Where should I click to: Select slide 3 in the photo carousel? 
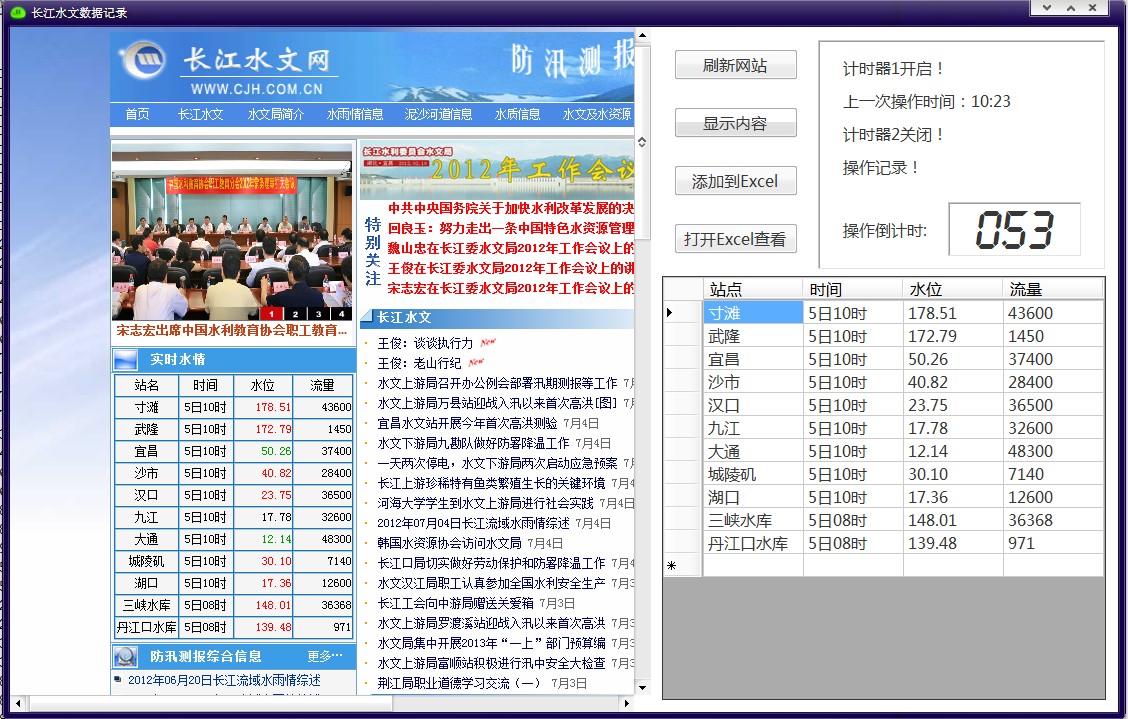318,313
